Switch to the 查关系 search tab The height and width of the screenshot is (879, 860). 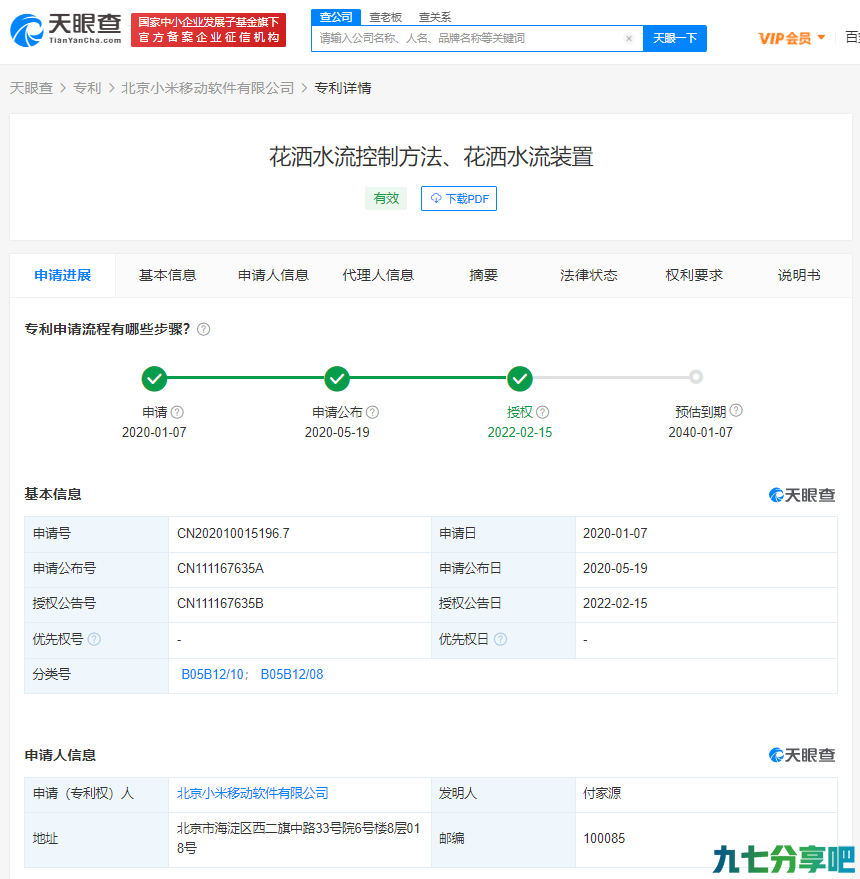click(x=435, y=17)
